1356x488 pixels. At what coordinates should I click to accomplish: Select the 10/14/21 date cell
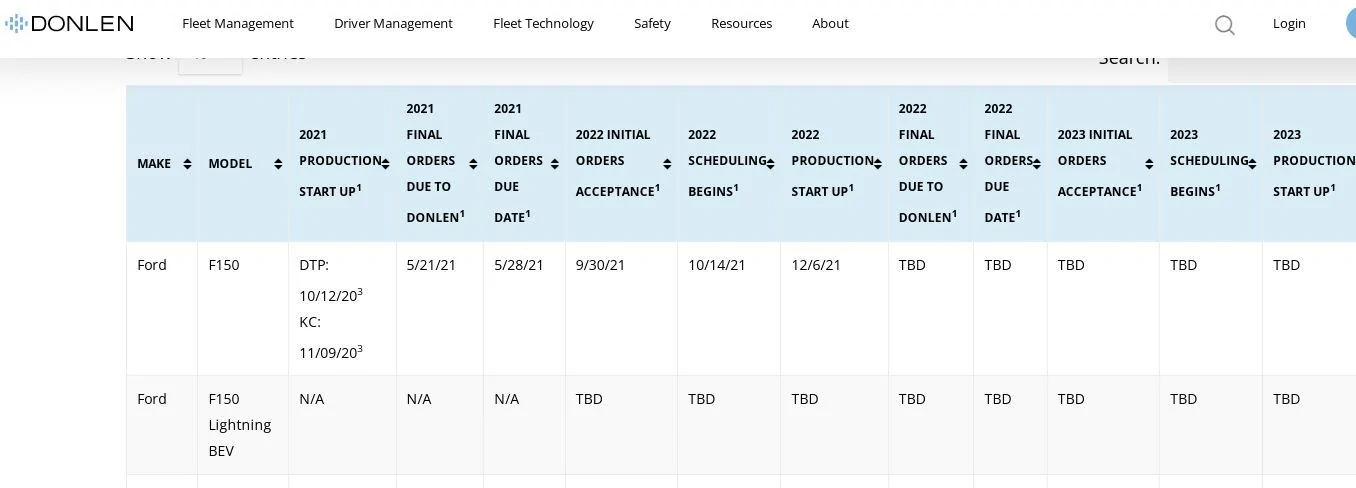[x=729, y=308]
